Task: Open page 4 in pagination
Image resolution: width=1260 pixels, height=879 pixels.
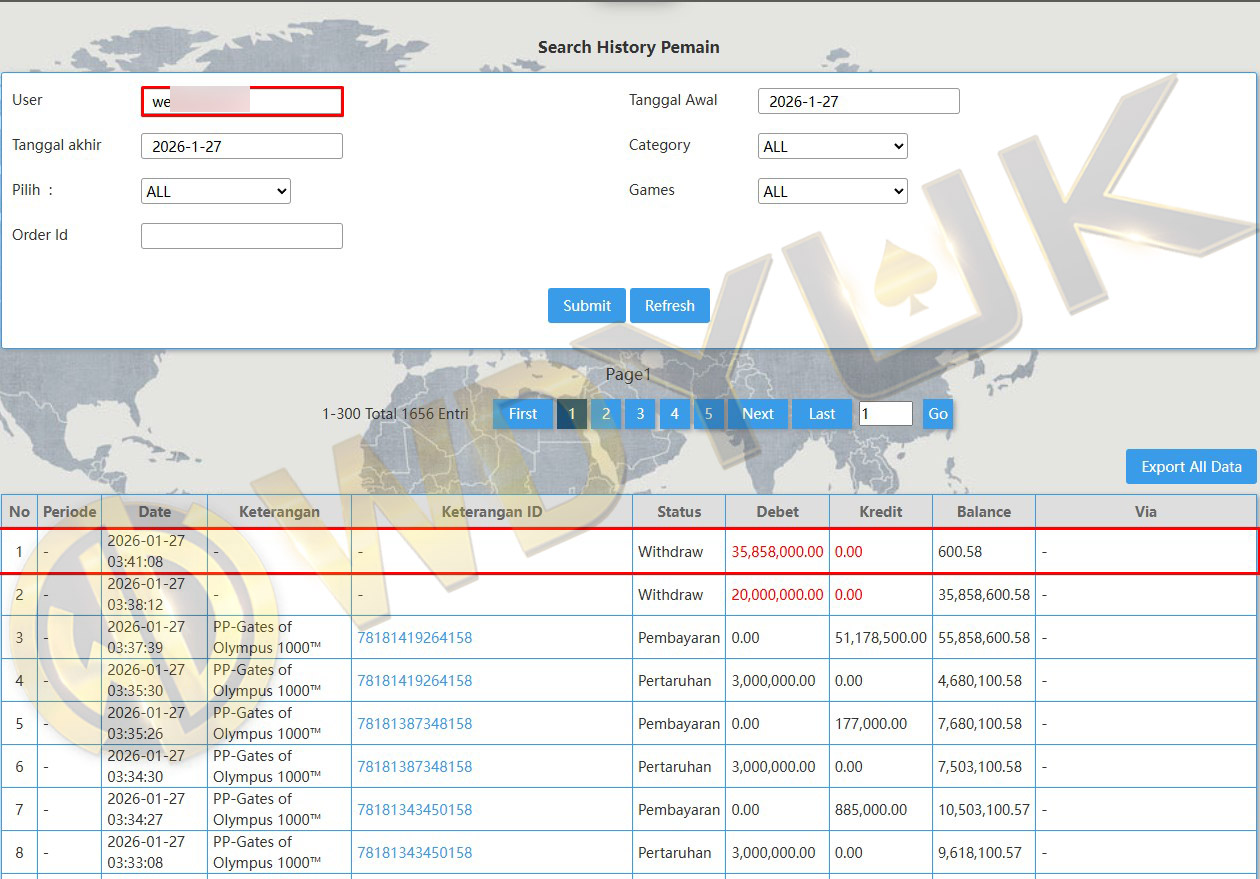Action: (674, 414)
